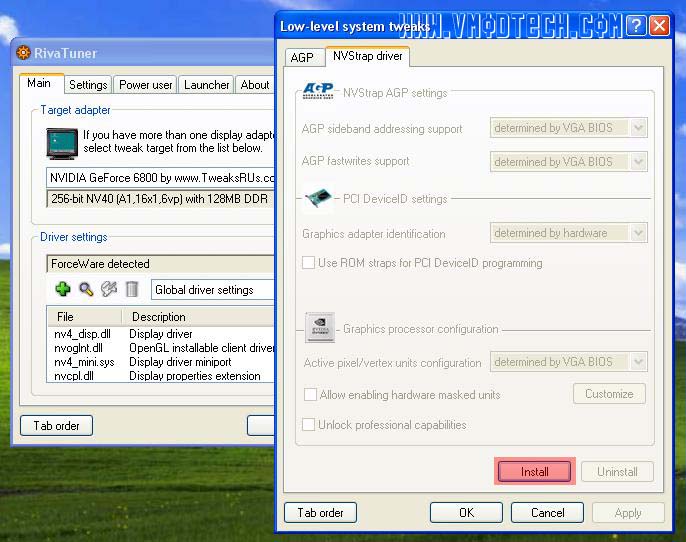Open Active pixel/vertex units configuration dropdown
Image resolution: width=686 pixels, height=542 pixels.
568,362
